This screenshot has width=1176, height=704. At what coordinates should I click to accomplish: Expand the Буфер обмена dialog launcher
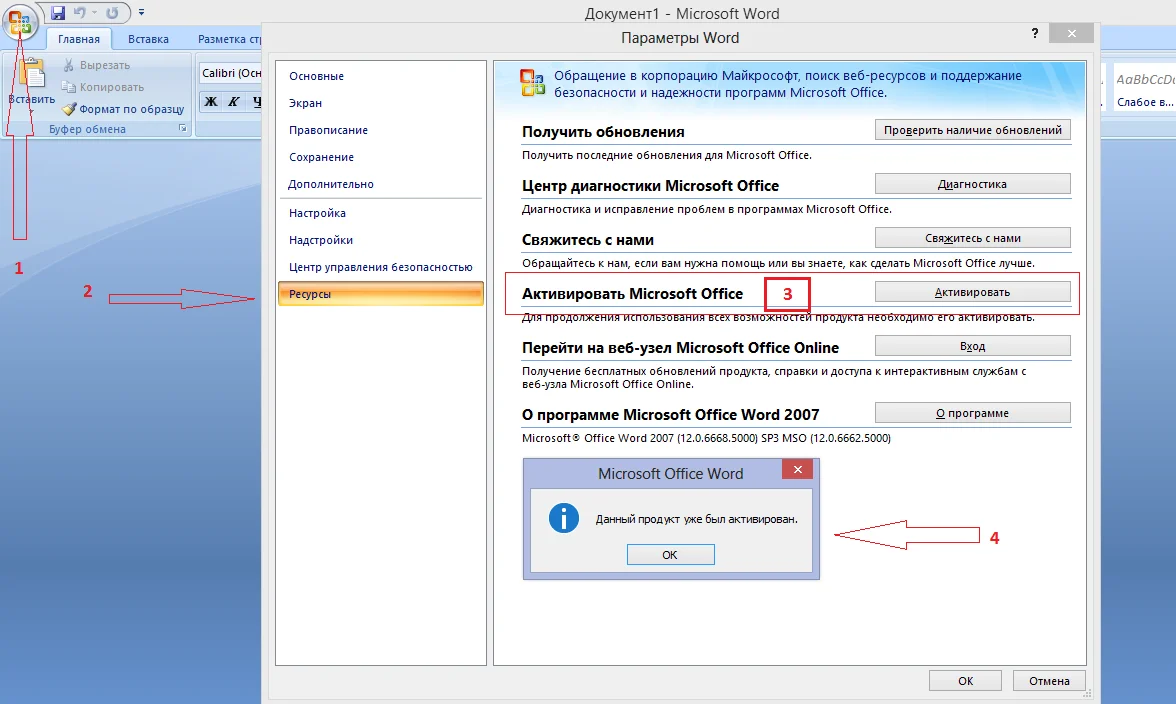pos(182,129)
